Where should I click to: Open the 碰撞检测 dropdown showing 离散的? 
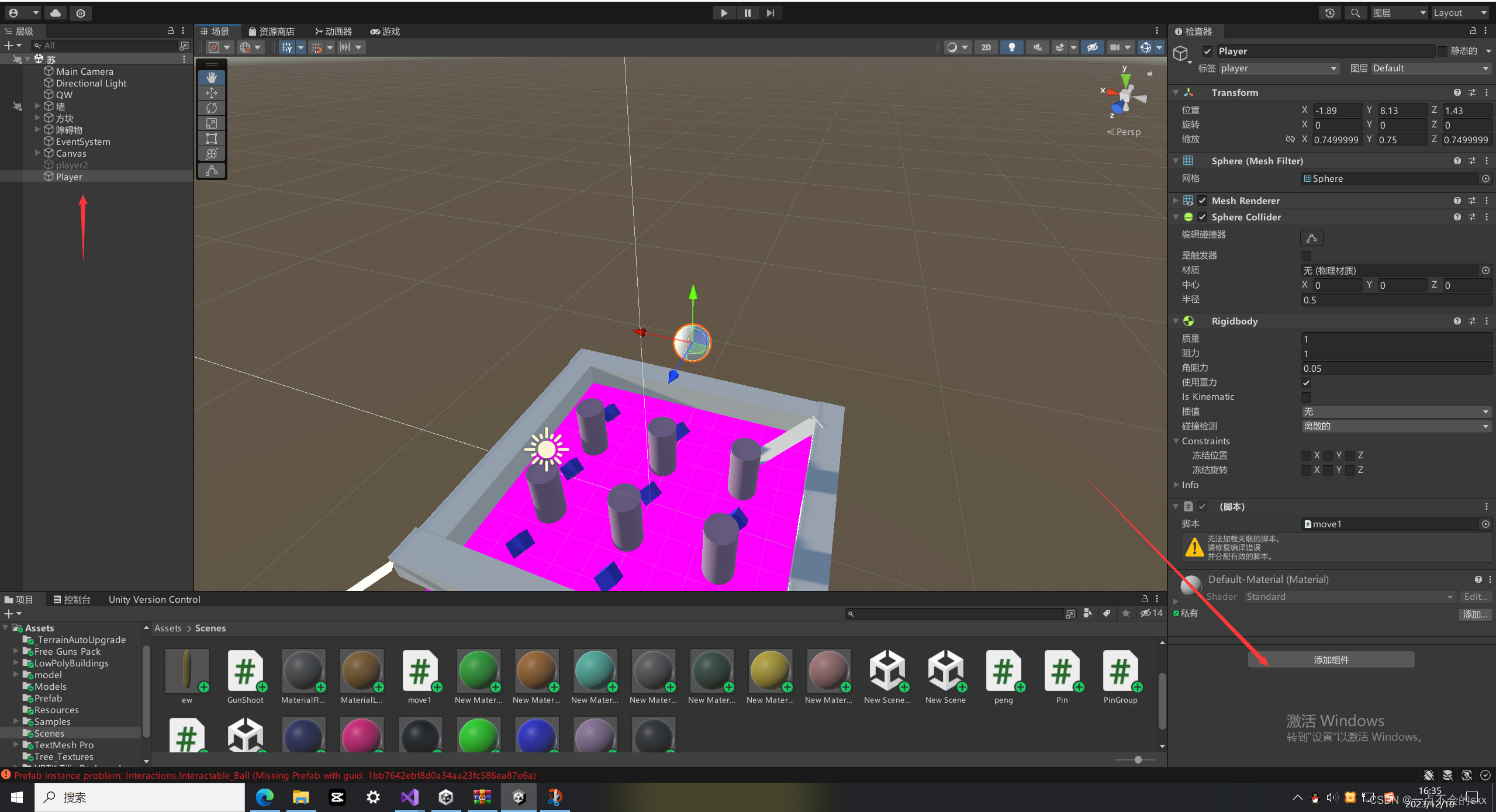(1395, 426)
